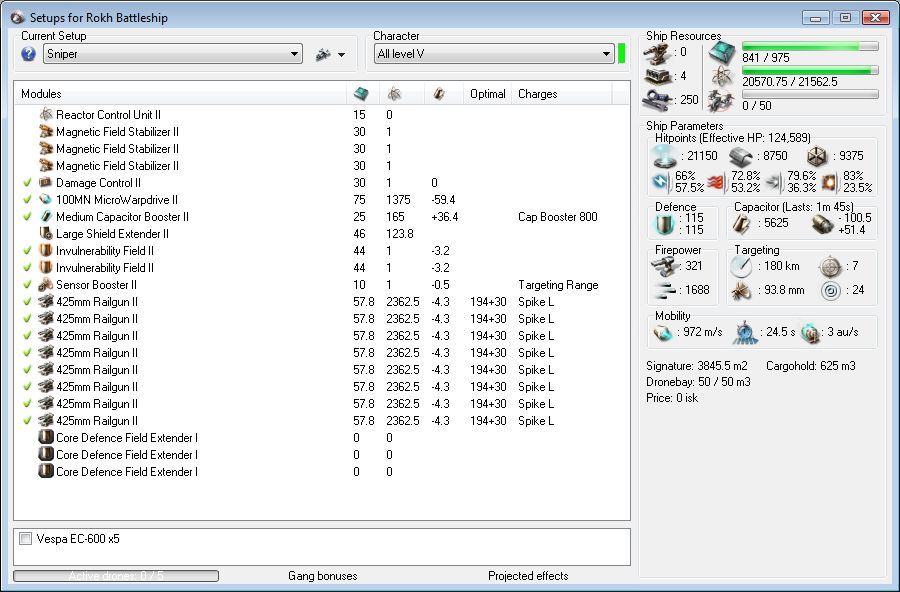Click the Active drones progress bar
Screen dimensions: 900x592
click(116, 576)
